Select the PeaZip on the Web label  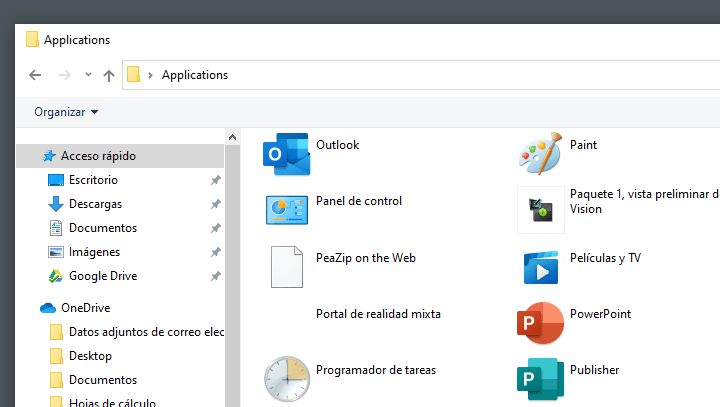click(x=366, y=258)
